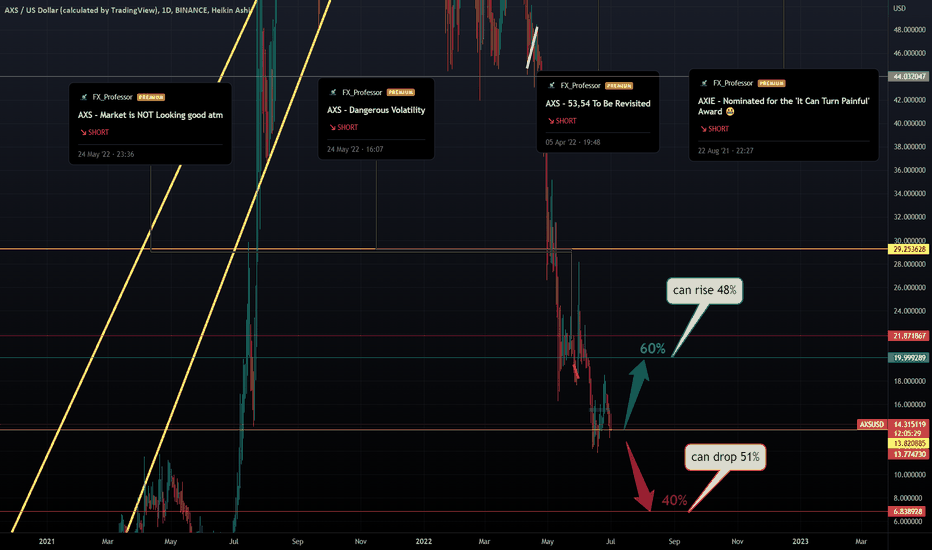
Task: Click the 2022 label on the time axis
Action: (x=424, y=541)
